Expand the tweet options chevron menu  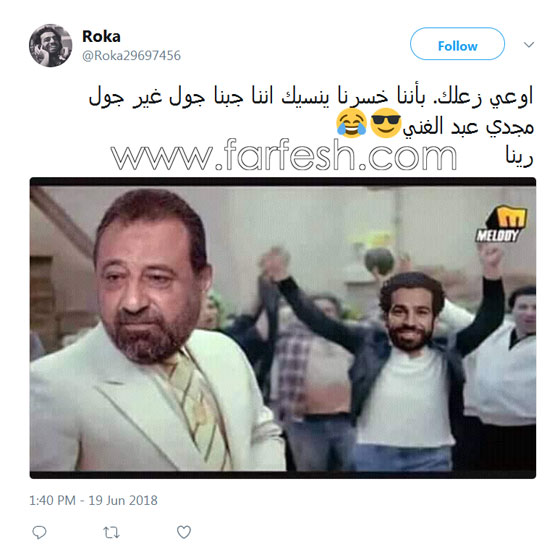click(529, 45)
